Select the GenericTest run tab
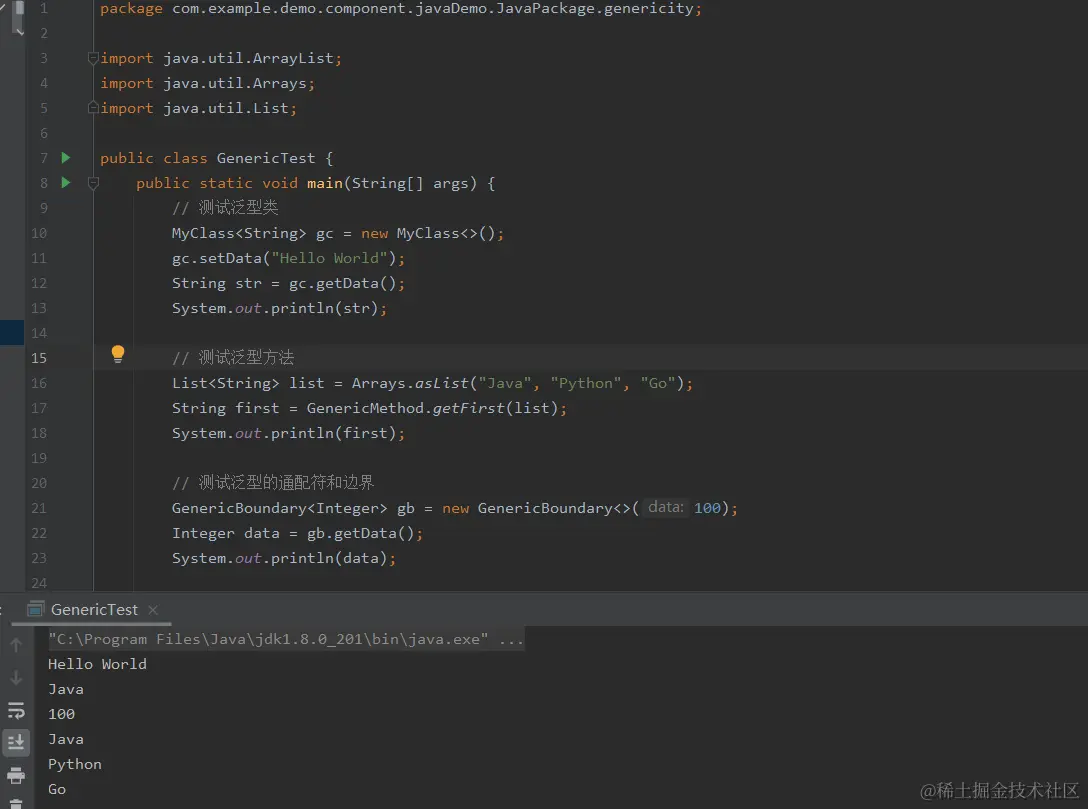Screen dimensions: 1088x809 pos(94,610)
